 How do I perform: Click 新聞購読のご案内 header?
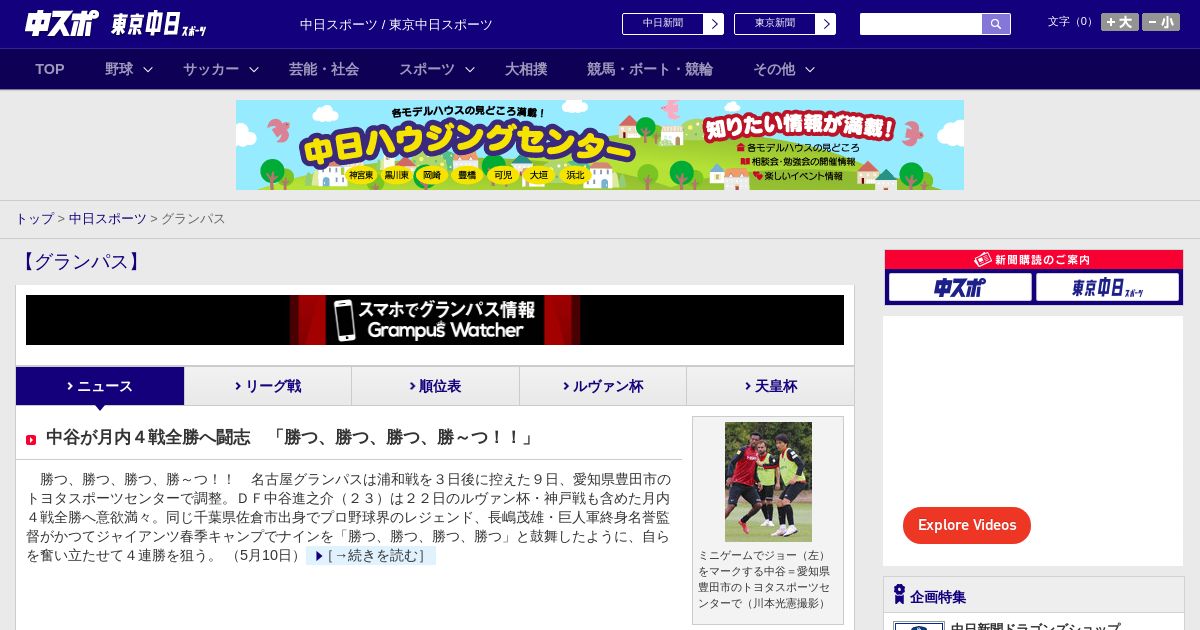coord(1034,260)
